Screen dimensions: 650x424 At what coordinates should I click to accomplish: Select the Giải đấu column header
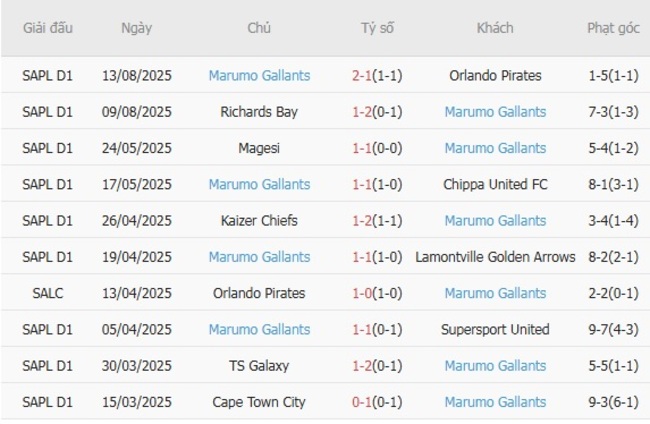48,28
